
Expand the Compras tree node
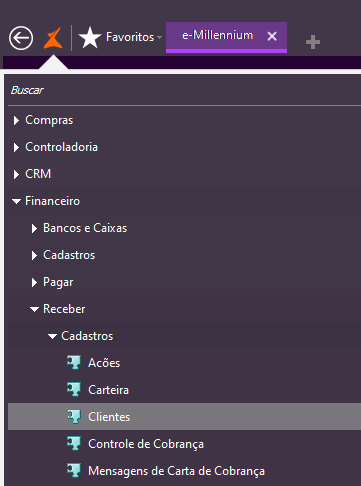16,120
